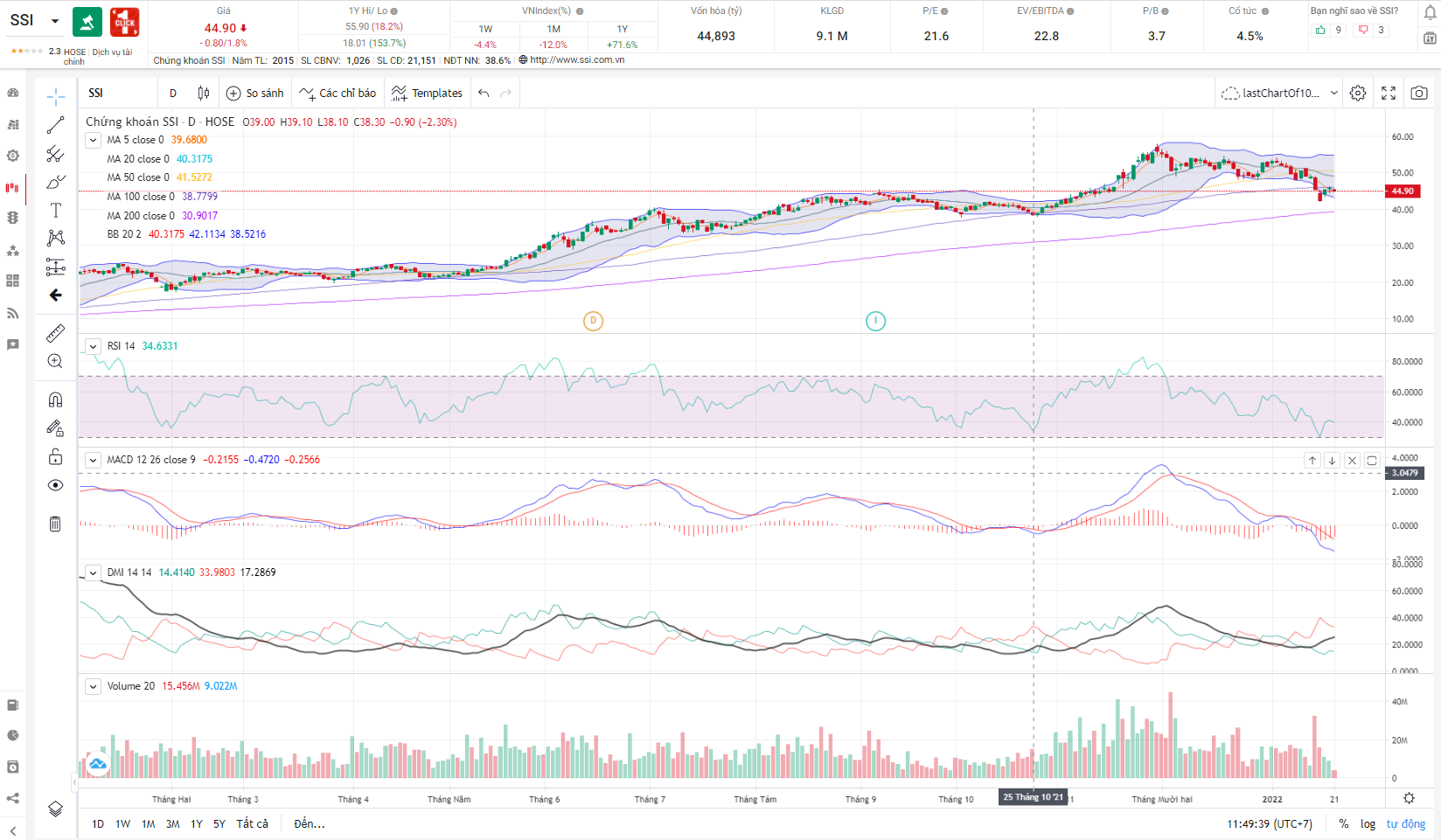Collapse the Volume 20 pane legend
The height and width of the screenshot is (840, 1441).
[x=93, y=686]
